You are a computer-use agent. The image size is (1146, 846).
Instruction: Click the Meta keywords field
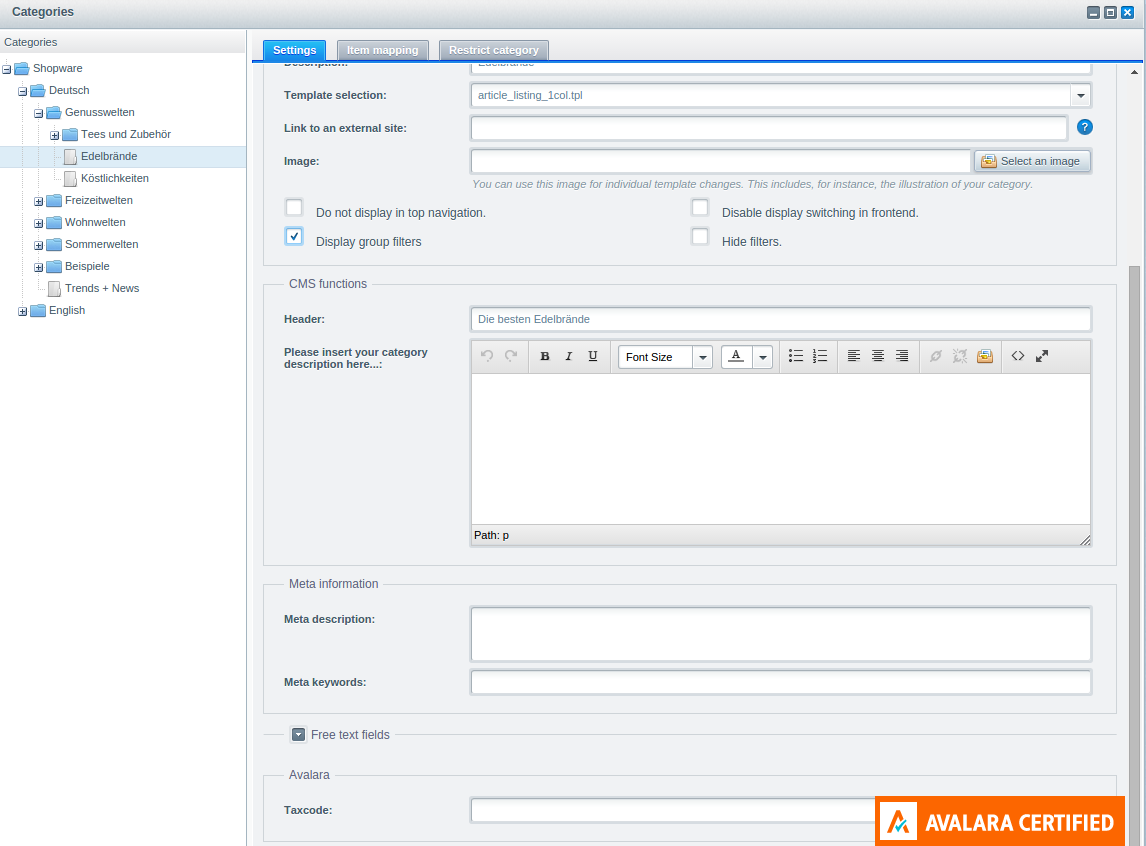point(781,682)
